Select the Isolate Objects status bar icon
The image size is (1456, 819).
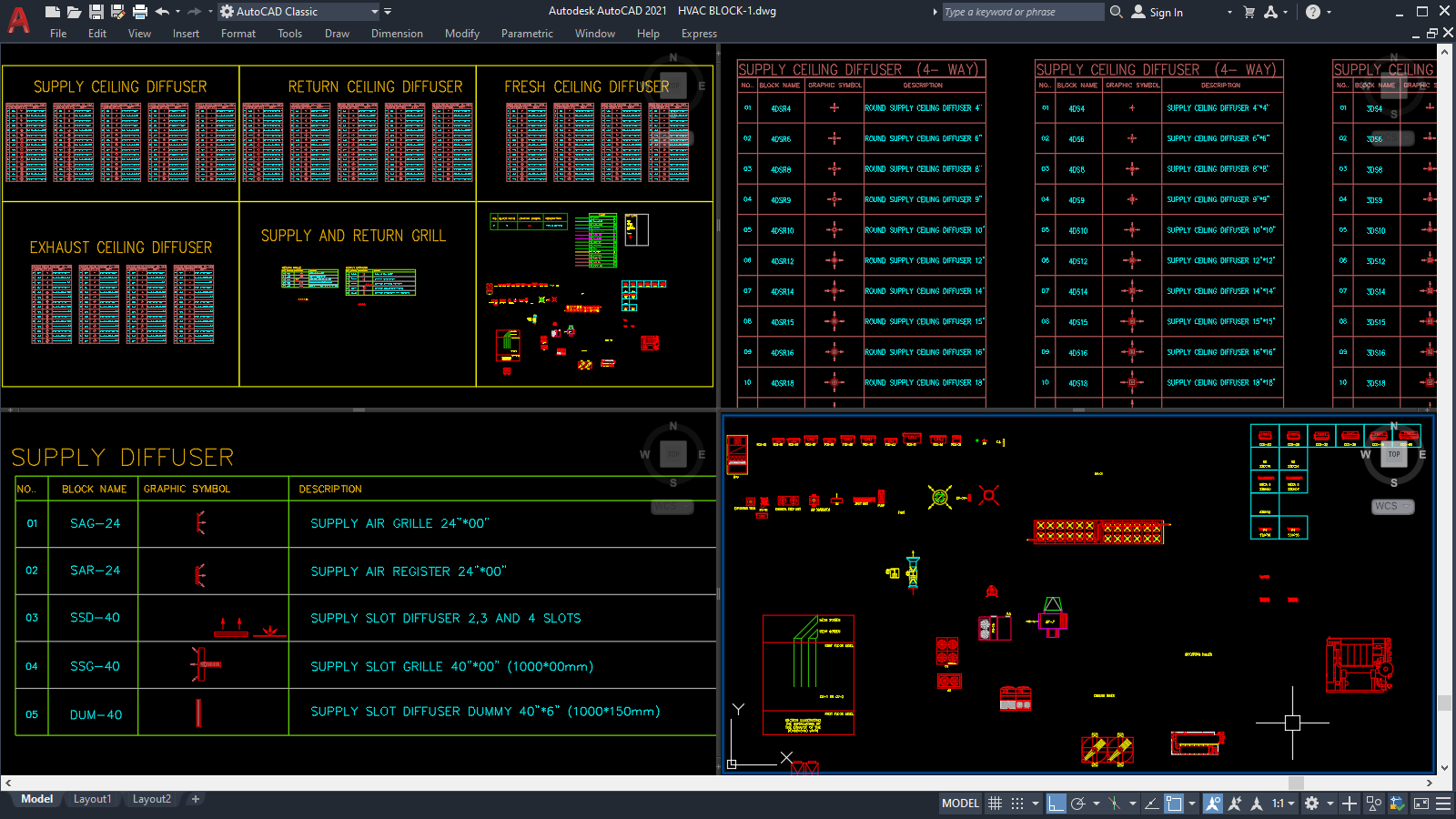tap(1373, 804)
